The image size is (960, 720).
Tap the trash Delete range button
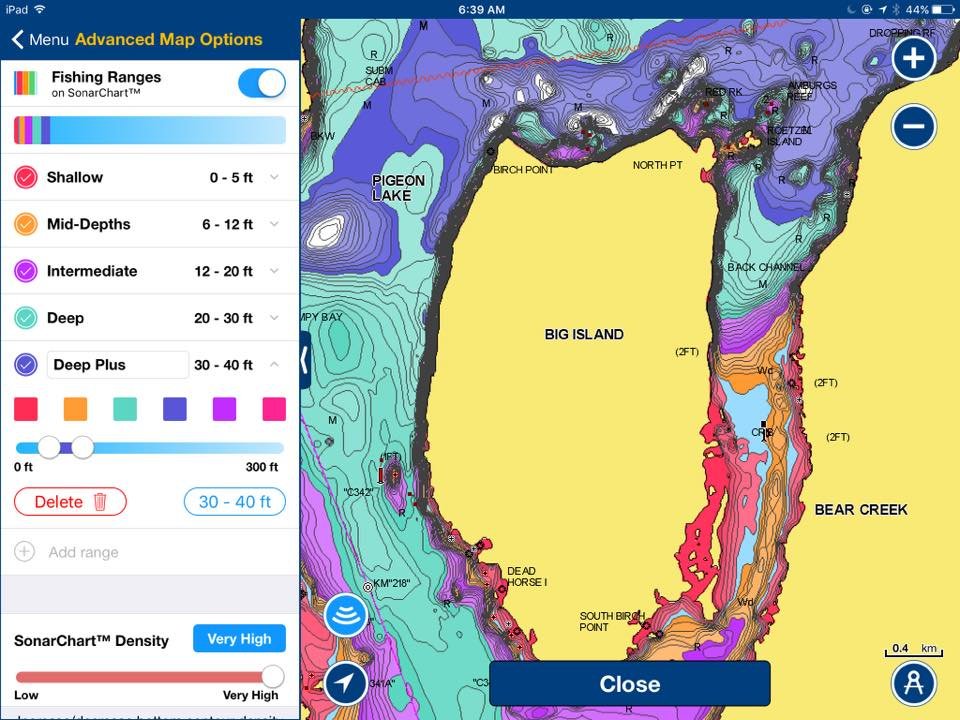[70, 502]
